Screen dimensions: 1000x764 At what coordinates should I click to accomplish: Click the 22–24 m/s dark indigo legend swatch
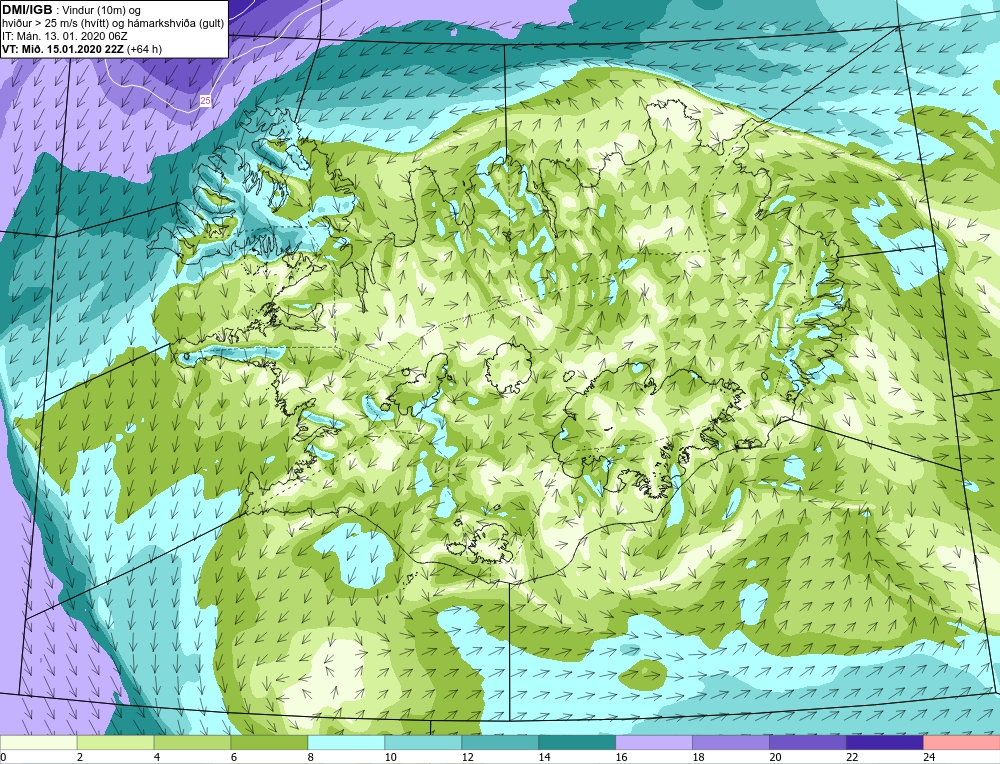coord(885,743)
